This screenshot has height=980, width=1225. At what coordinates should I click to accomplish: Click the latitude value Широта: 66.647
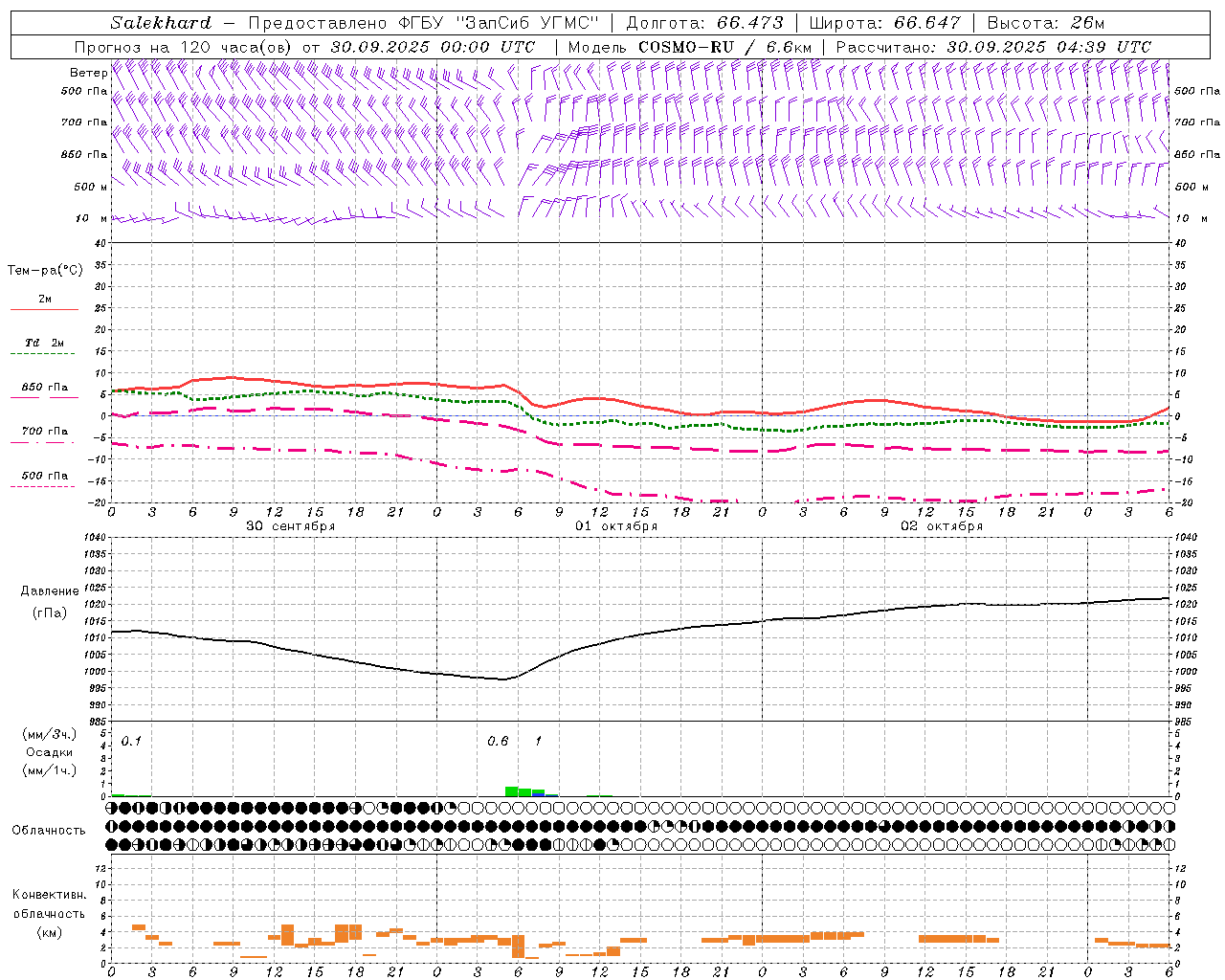click(885, 23)
